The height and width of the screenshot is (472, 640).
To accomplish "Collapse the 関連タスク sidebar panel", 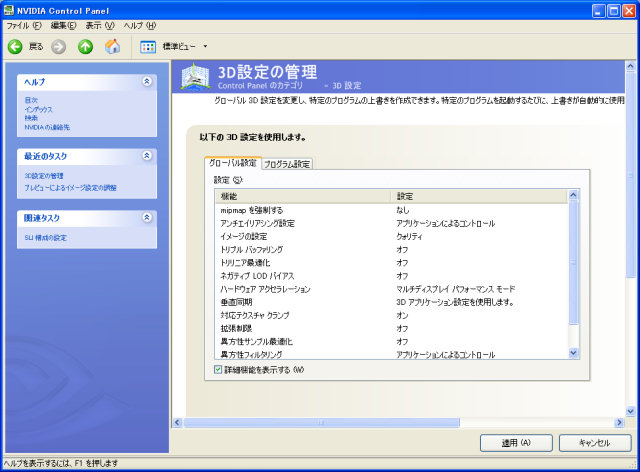I will click(147, 217).
